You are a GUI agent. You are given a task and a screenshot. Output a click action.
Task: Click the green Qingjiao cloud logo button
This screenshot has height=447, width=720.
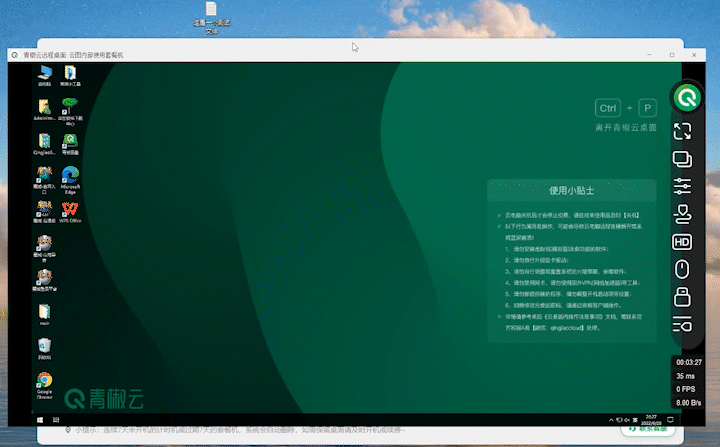pos(687,97)
